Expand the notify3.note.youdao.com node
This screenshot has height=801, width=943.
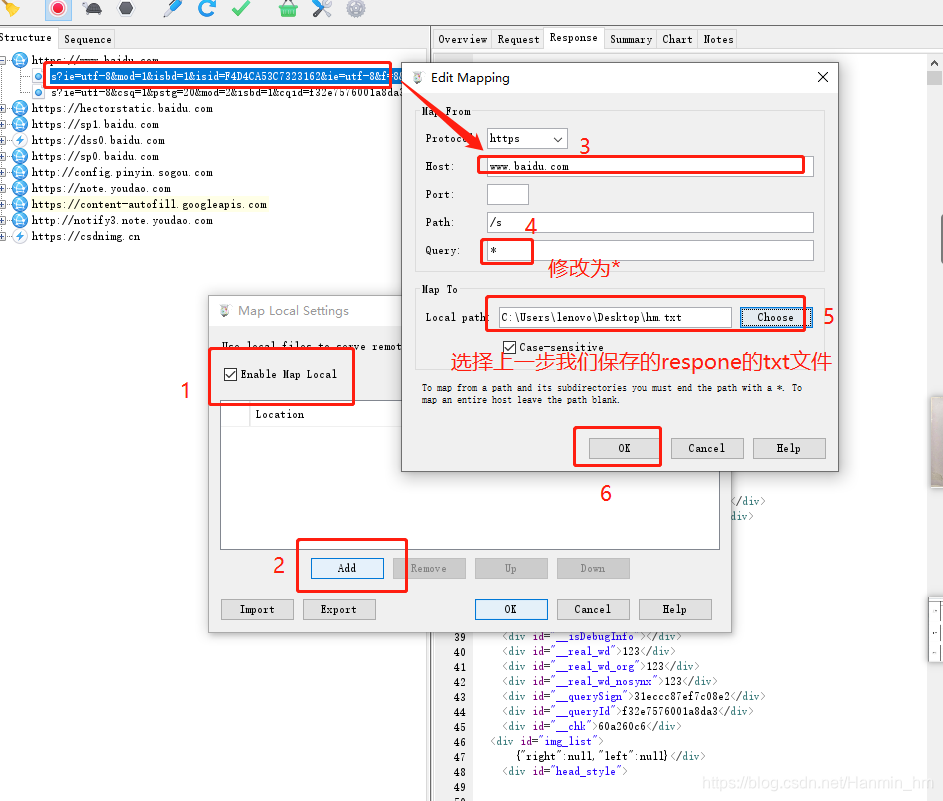(3, 221)
